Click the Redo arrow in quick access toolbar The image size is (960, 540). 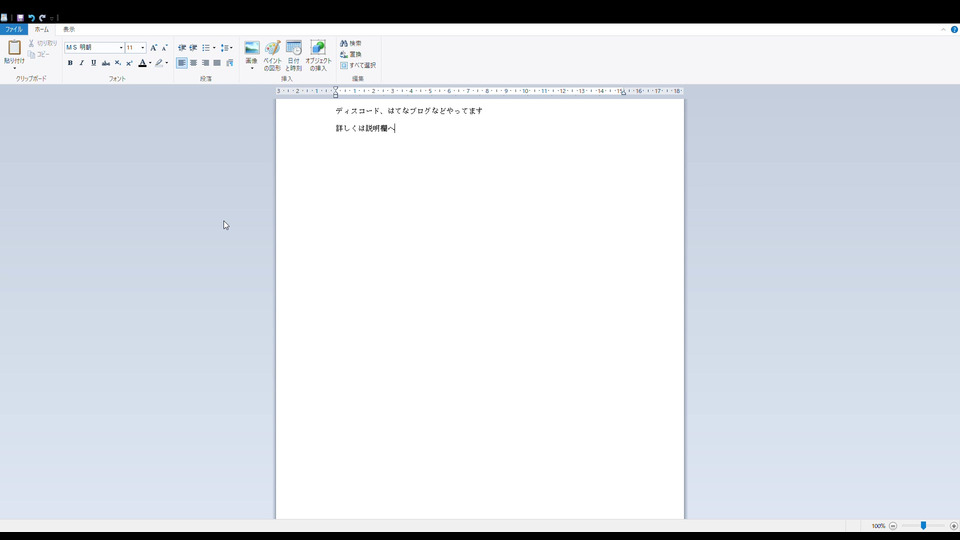click(42, 18)
